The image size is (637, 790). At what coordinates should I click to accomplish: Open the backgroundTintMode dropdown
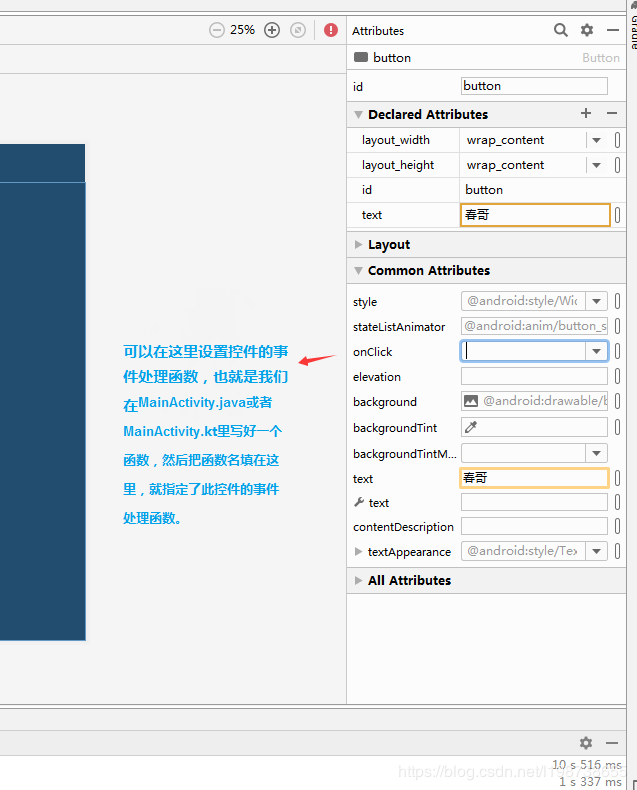(597, 453)
